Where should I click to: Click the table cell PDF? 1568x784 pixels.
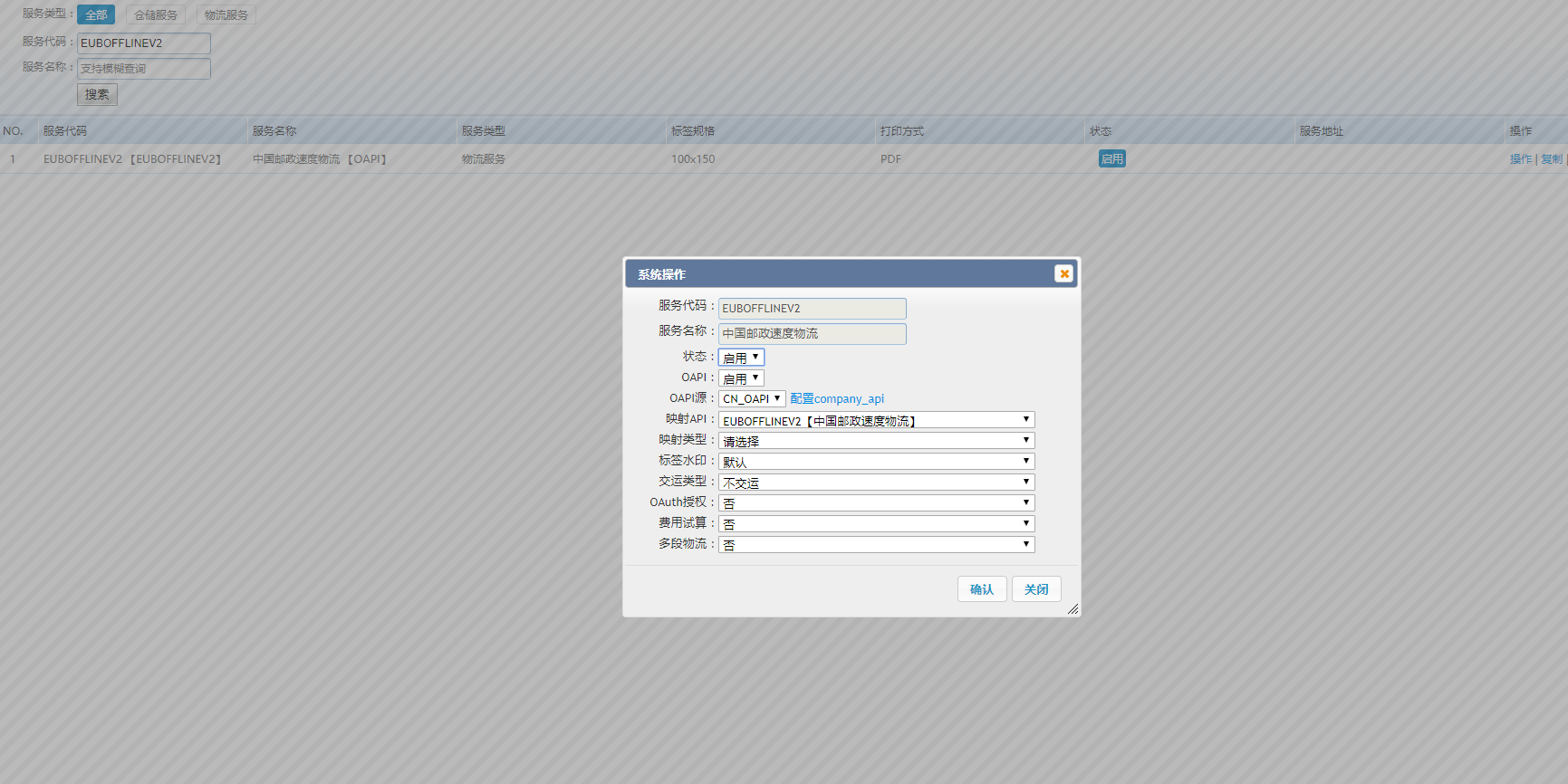[890, 159]
